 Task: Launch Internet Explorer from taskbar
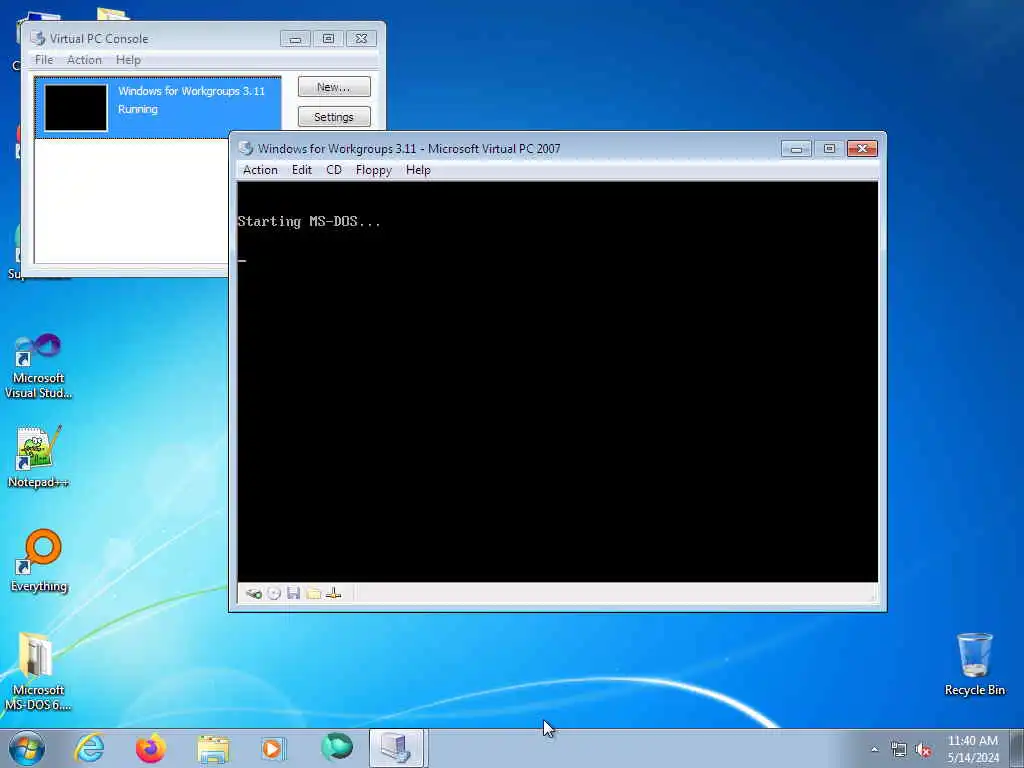[89, 748]
